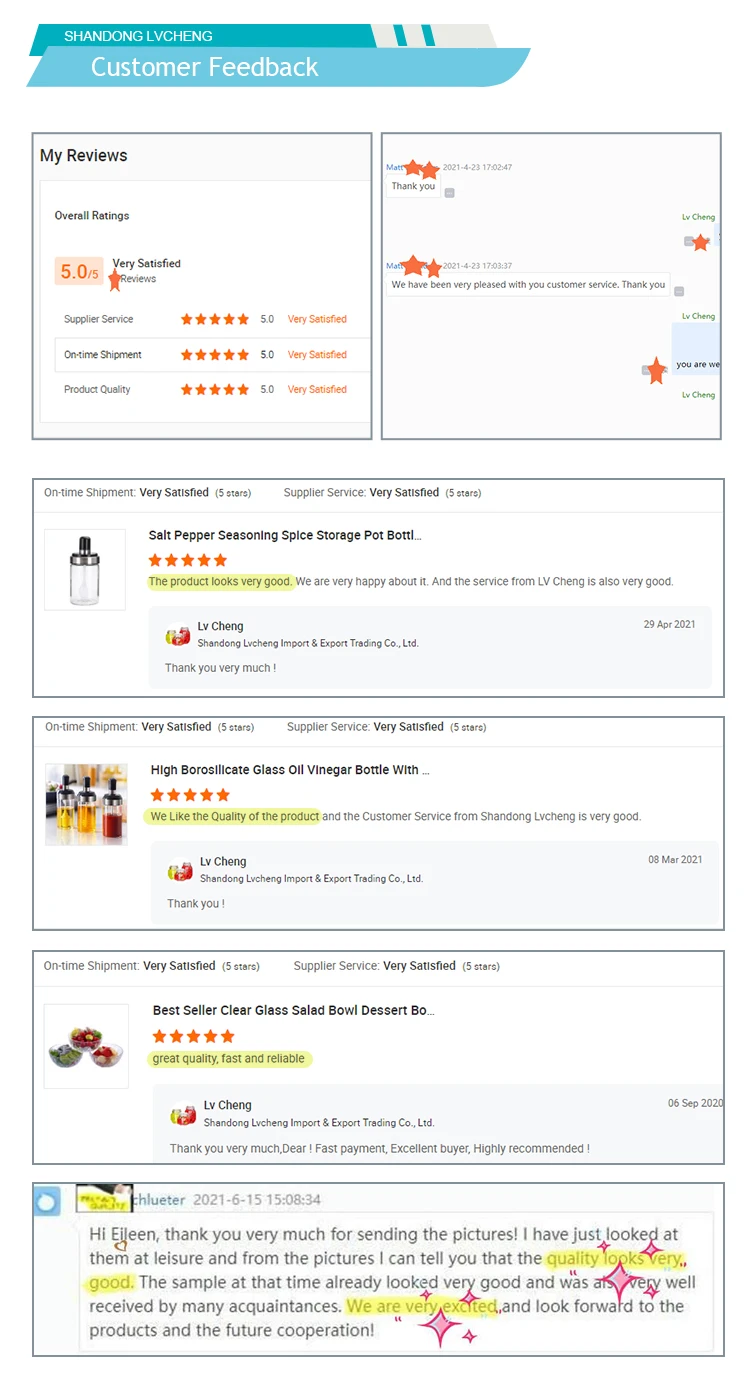The height and width of the screenshot is (1393, 750).
Task: Click star rating under Salt Pepper Seasoning title
Action: tap(188, 560)
